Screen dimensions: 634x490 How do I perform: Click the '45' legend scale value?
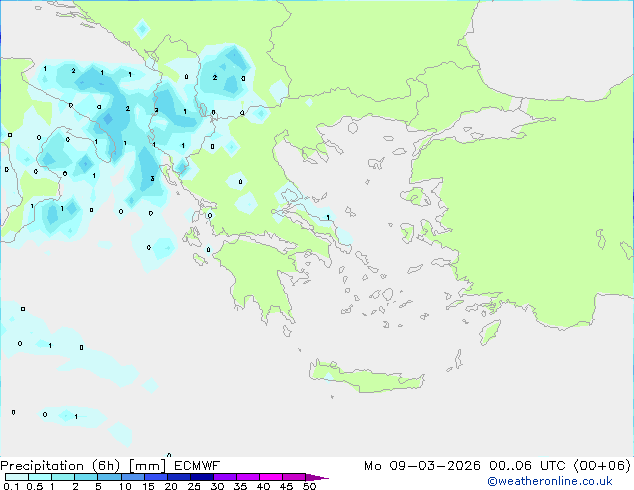tap(286, 486)
